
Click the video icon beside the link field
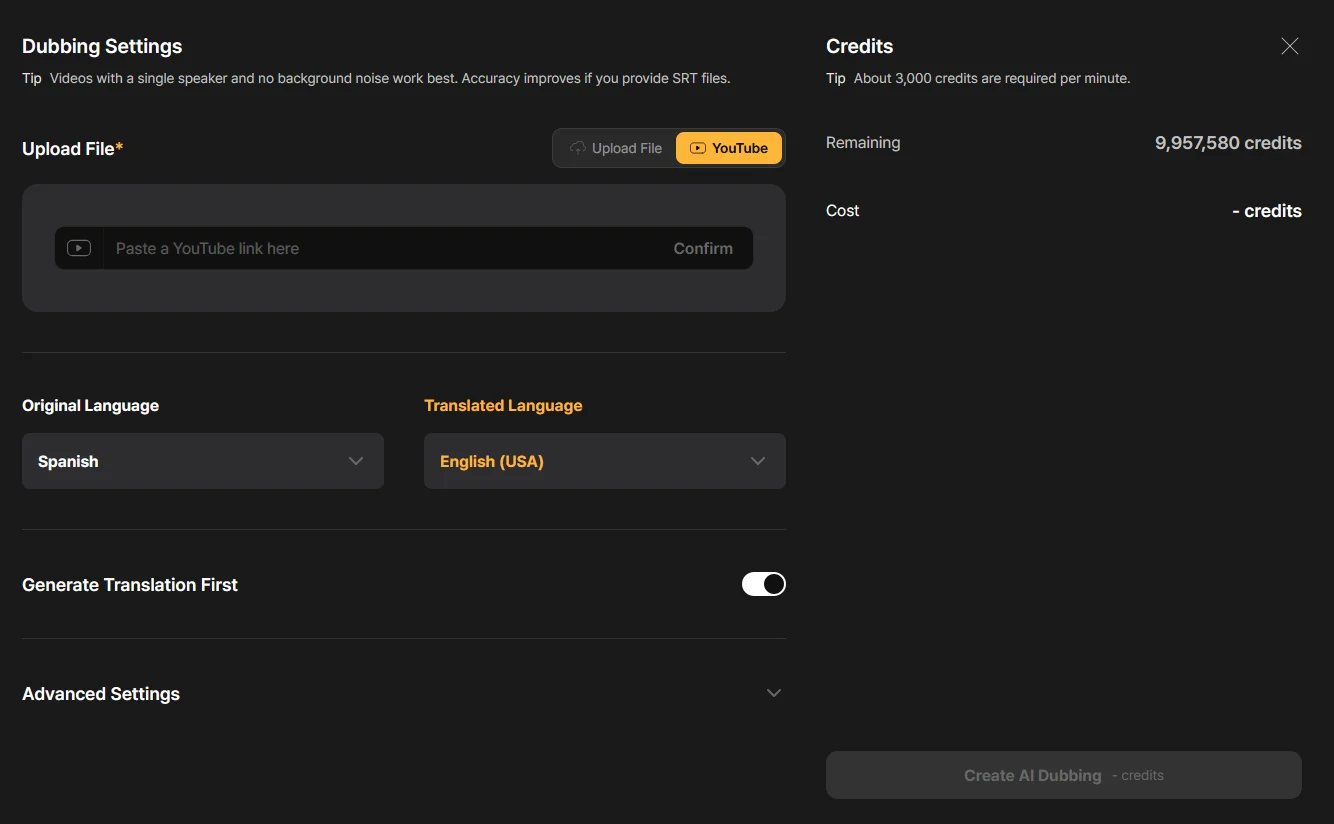point(79,248)
